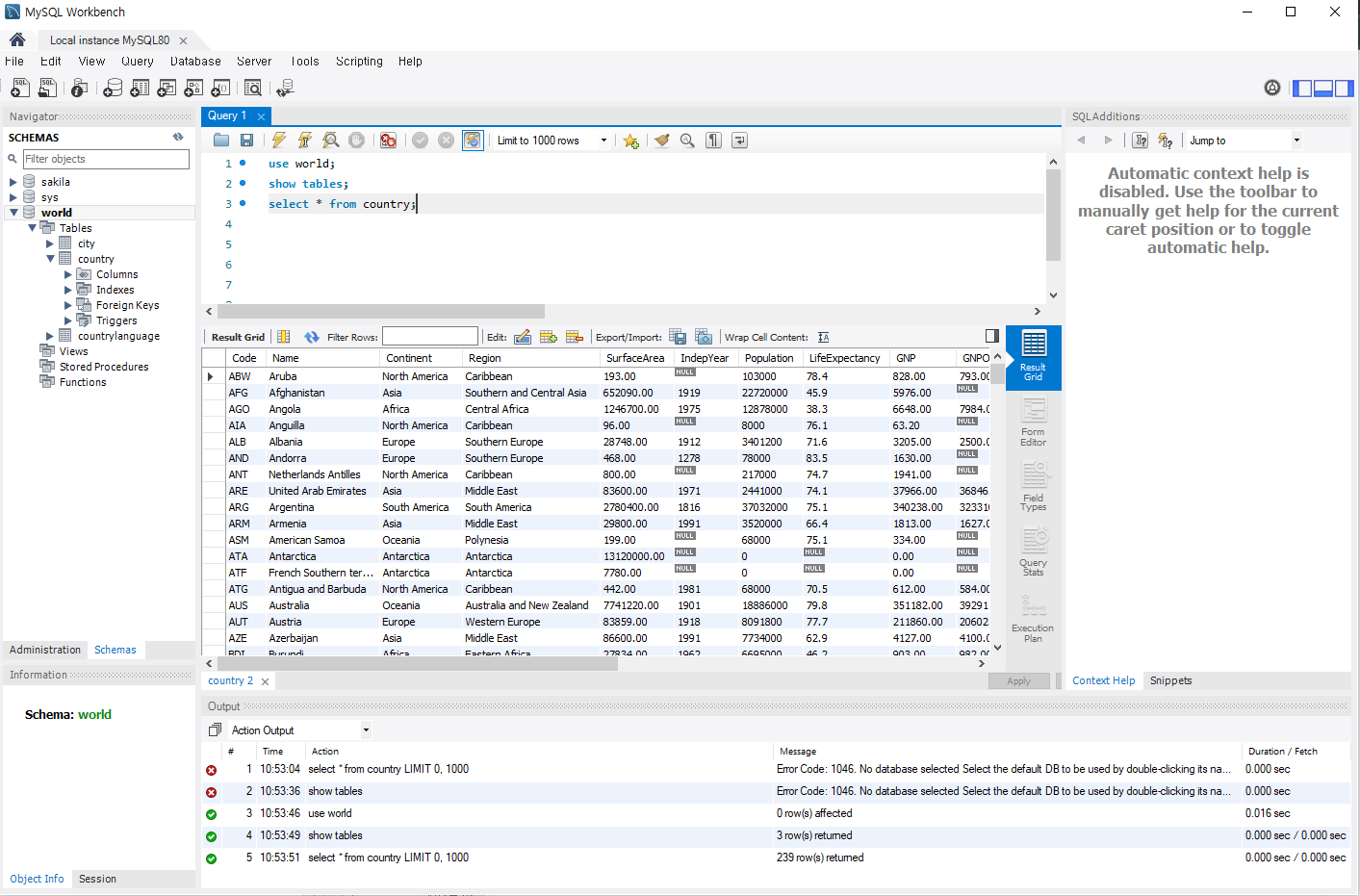Screen dimensions: 1360x896
Task: Search table data icon in main toolbar
Action: (x=253, y=89)
